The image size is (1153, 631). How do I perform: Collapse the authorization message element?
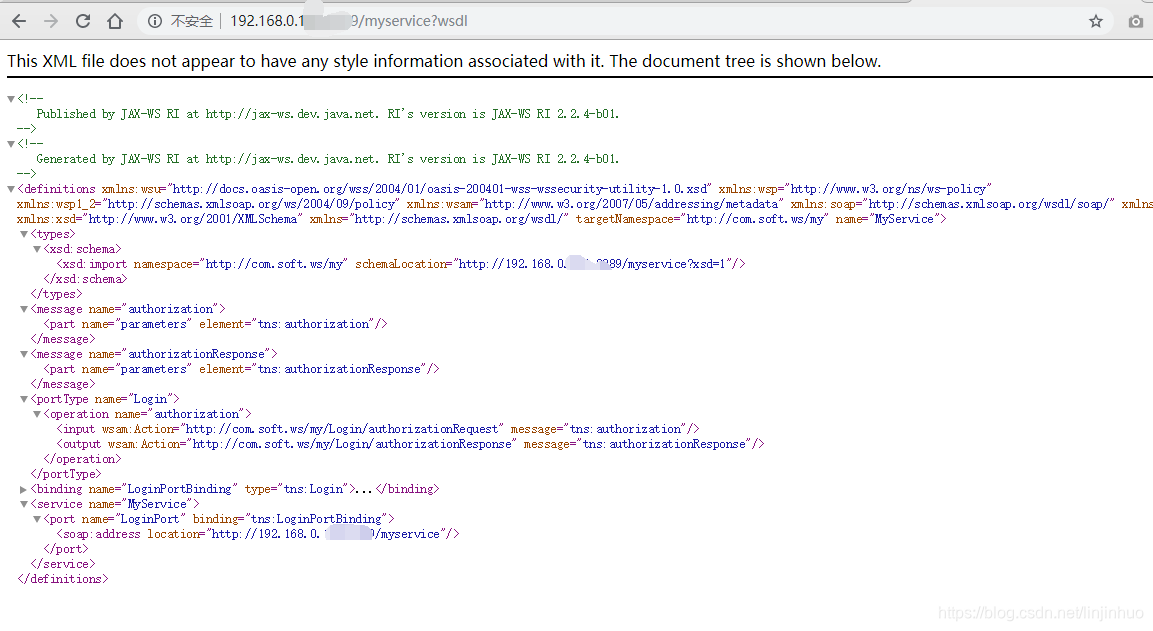point(23,308)
